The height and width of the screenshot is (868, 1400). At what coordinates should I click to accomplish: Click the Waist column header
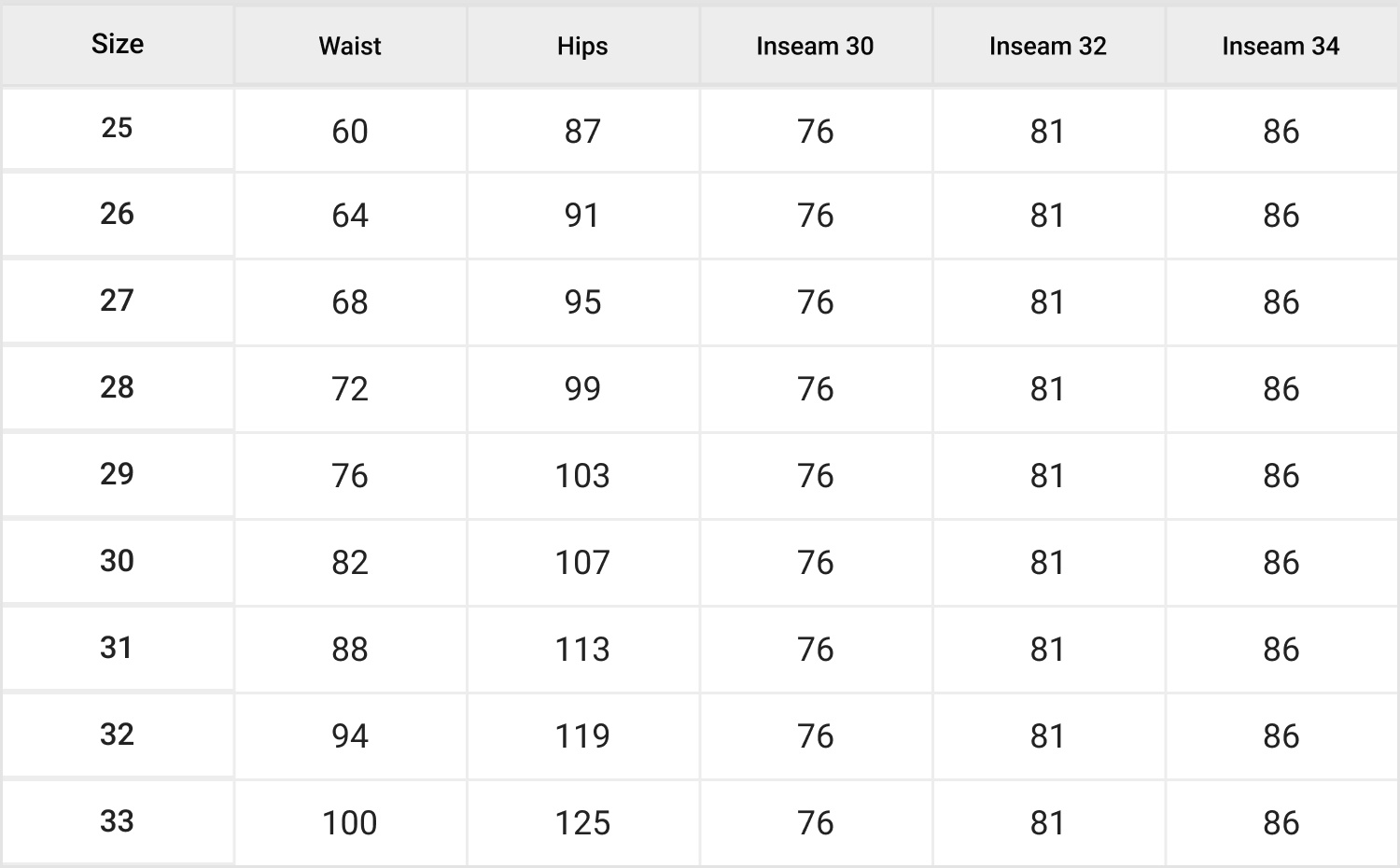pyautogui.click(x=350, y=46)
